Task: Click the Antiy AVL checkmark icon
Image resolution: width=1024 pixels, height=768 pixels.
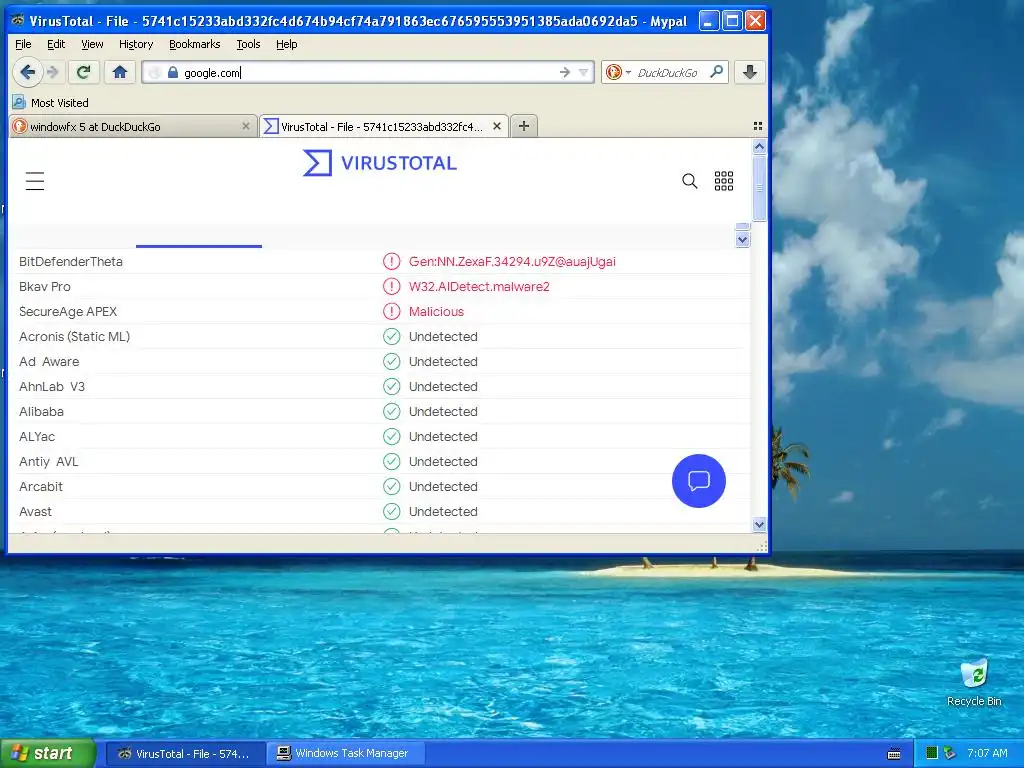Action: (x=391, y=462)
